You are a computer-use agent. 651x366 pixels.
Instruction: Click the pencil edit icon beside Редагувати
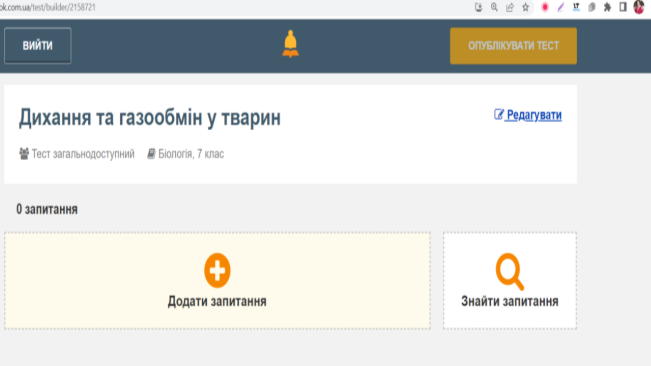[499, 115]
